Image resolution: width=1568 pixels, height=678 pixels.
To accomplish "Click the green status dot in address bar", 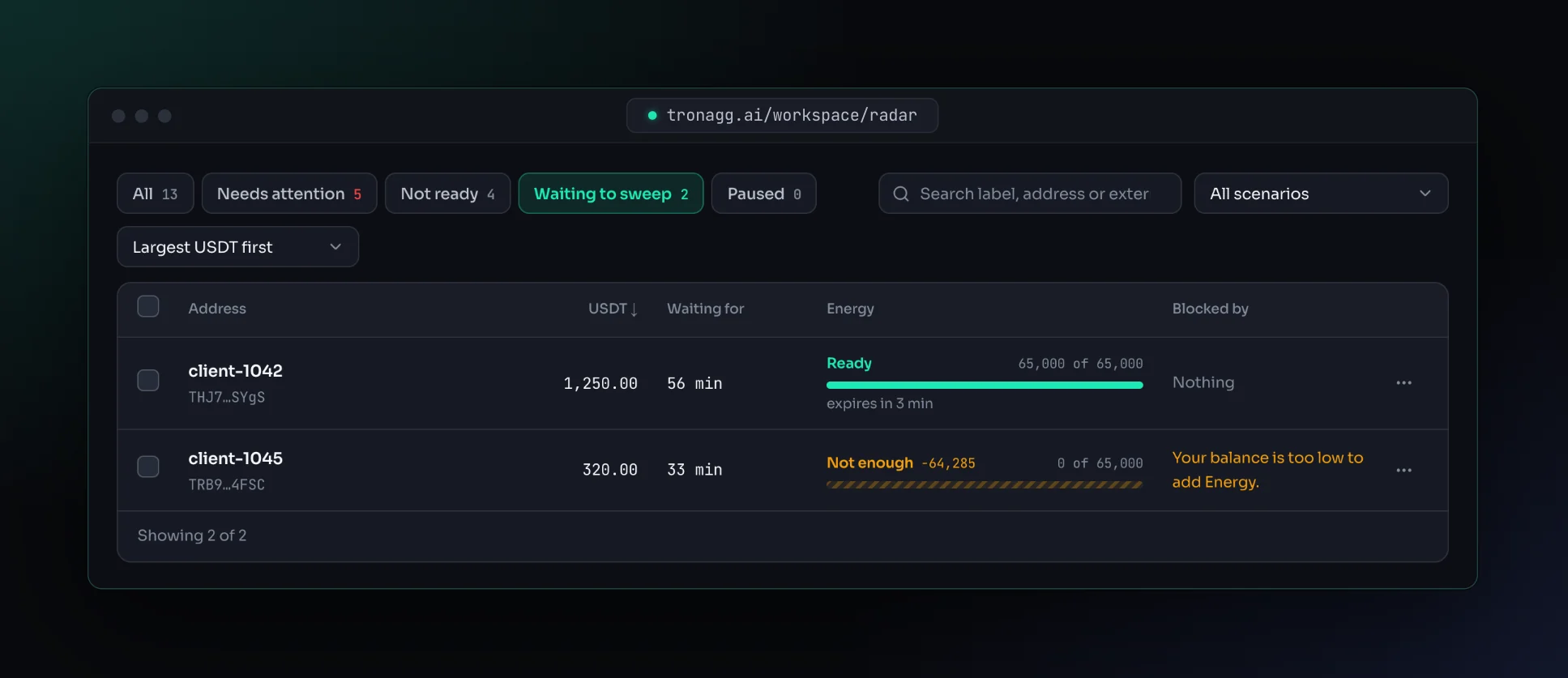I will tap(652, 115).
